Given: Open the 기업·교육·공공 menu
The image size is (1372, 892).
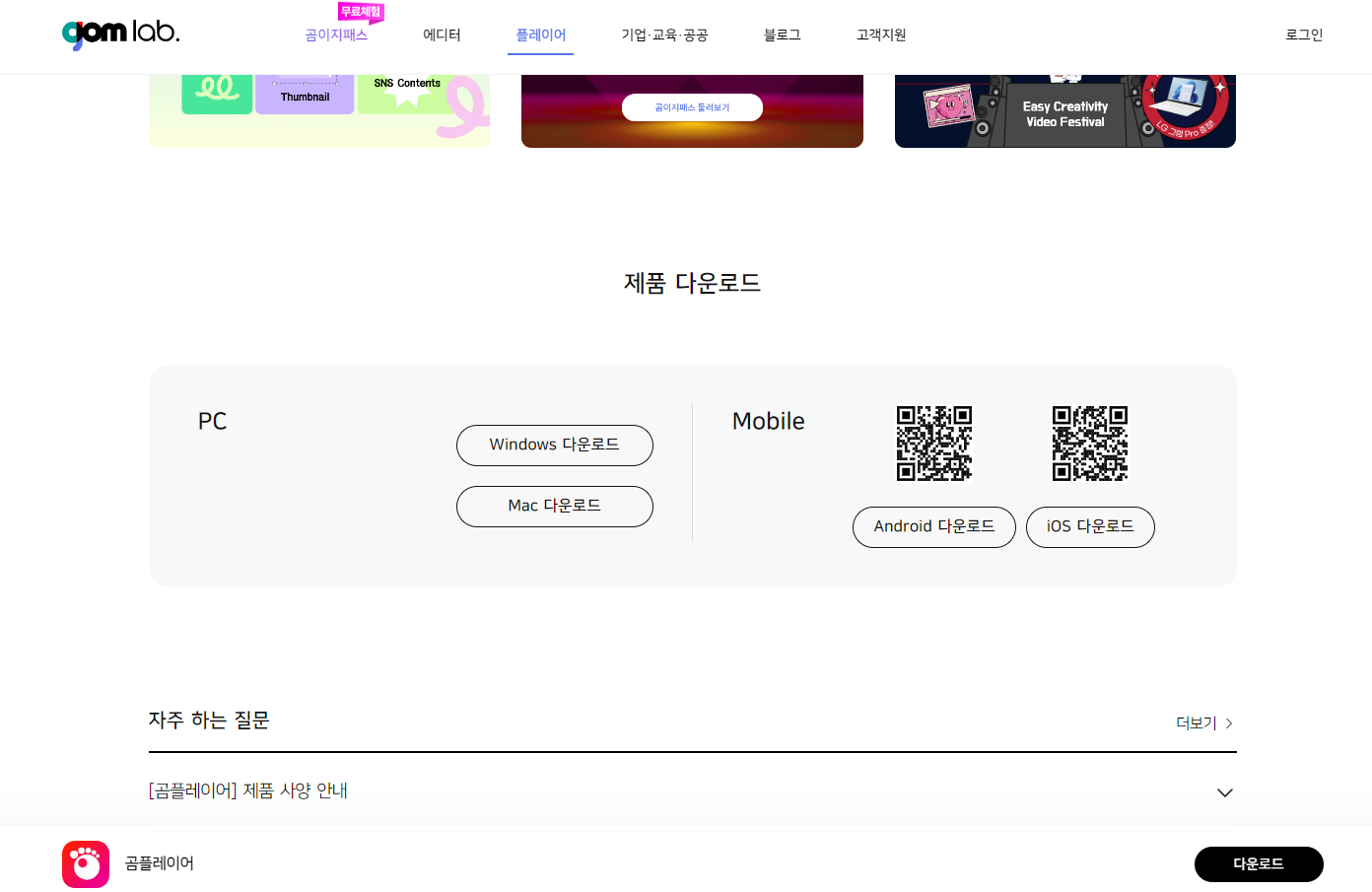Looking at the screenshot, I should pyautogui.click(x=664, y=35).
